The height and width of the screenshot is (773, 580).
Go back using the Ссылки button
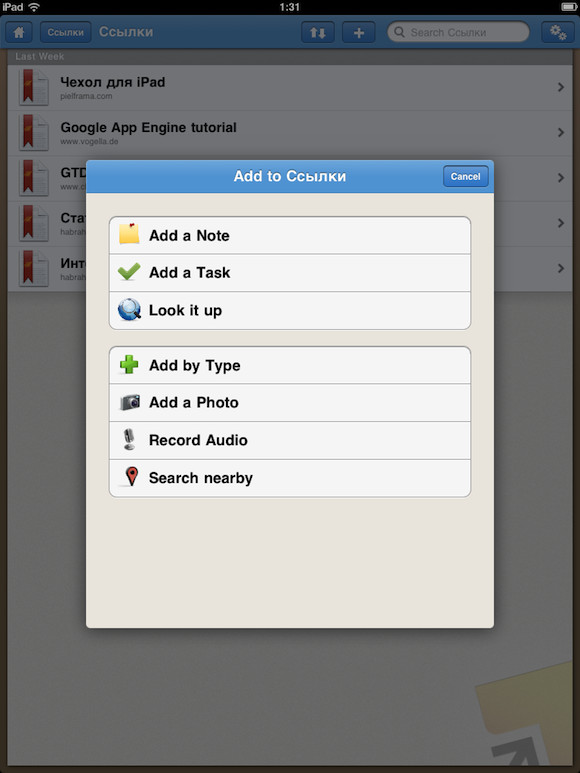click(x=66, y=33)
